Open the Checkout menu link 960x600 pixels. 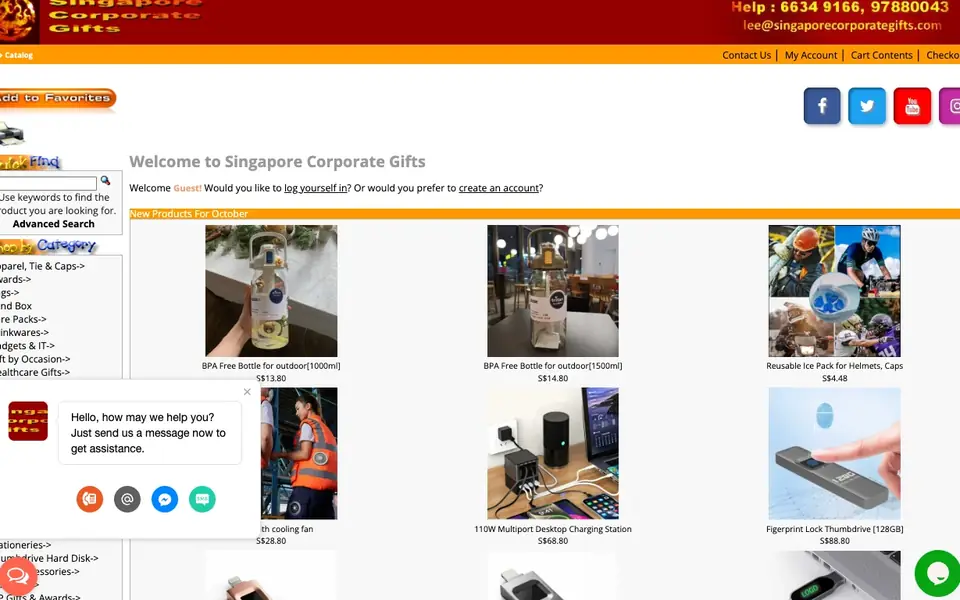pos(943,55)
